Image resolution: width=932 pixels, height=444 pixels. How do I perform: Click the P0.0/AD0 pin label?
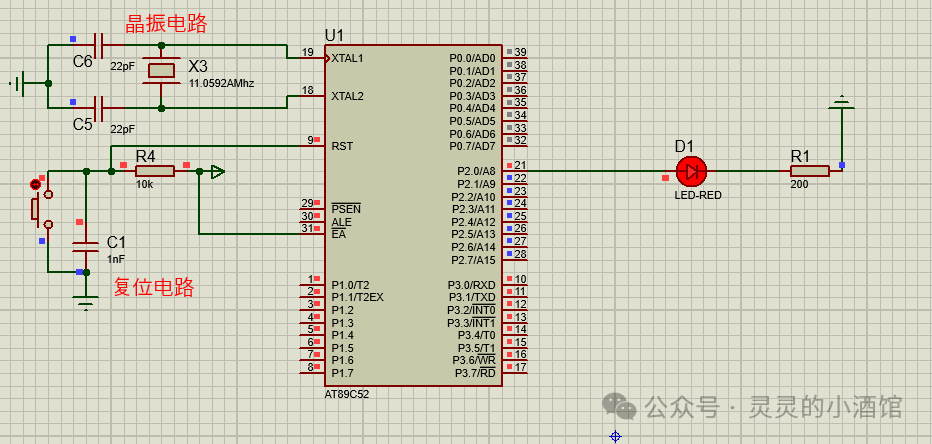coord(473,58)
